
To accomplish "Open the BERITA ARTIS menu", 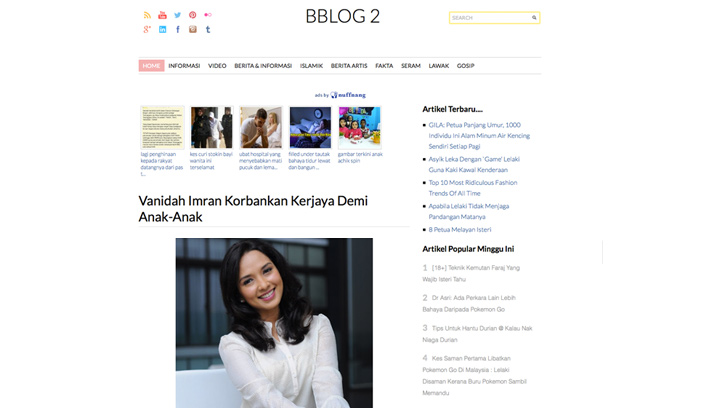I will point(349,66).
